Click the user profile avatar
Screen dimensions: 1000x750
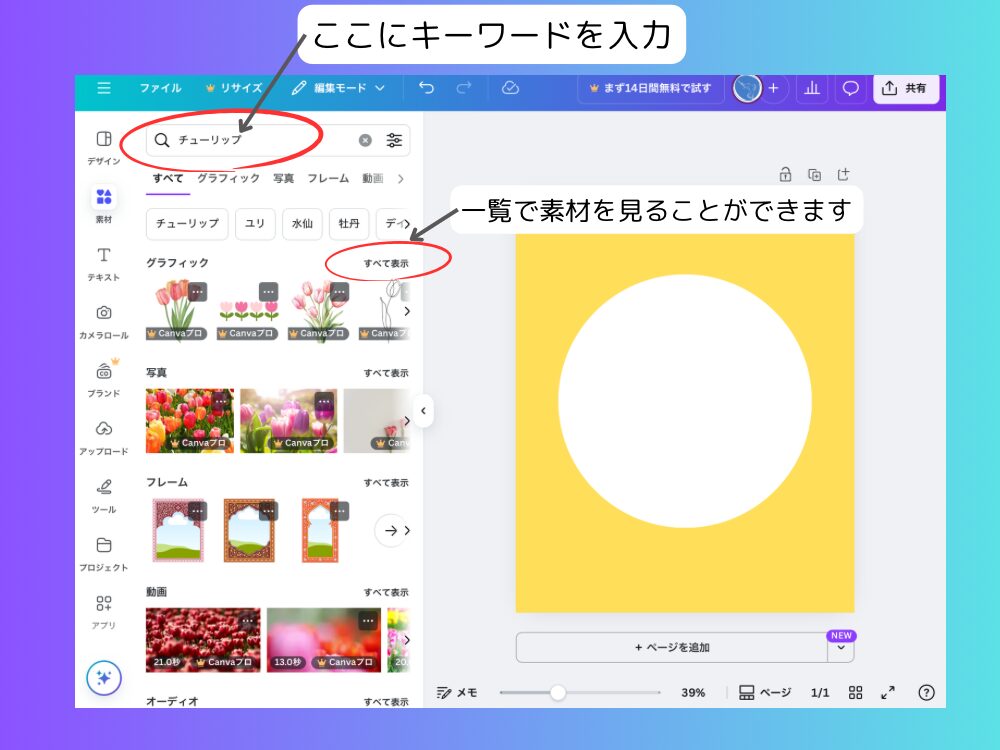(x=747, y=88)
